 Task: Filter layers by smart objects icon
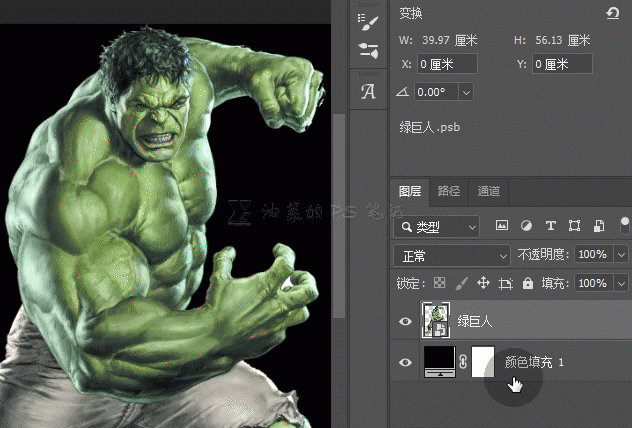pos(599,226)
